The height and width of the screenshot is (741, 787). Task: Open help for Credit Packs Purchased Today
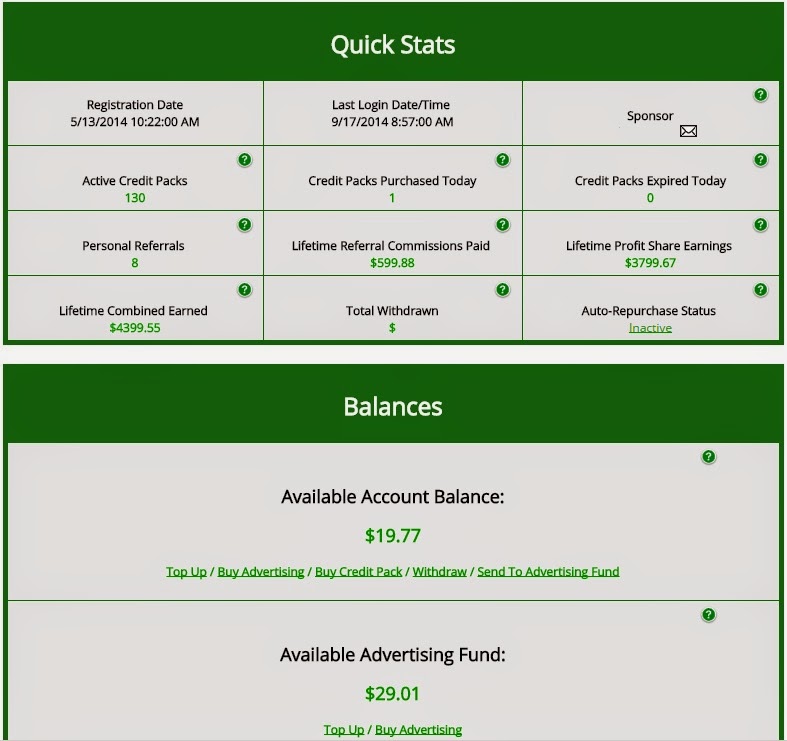click(x=502, y=160)
